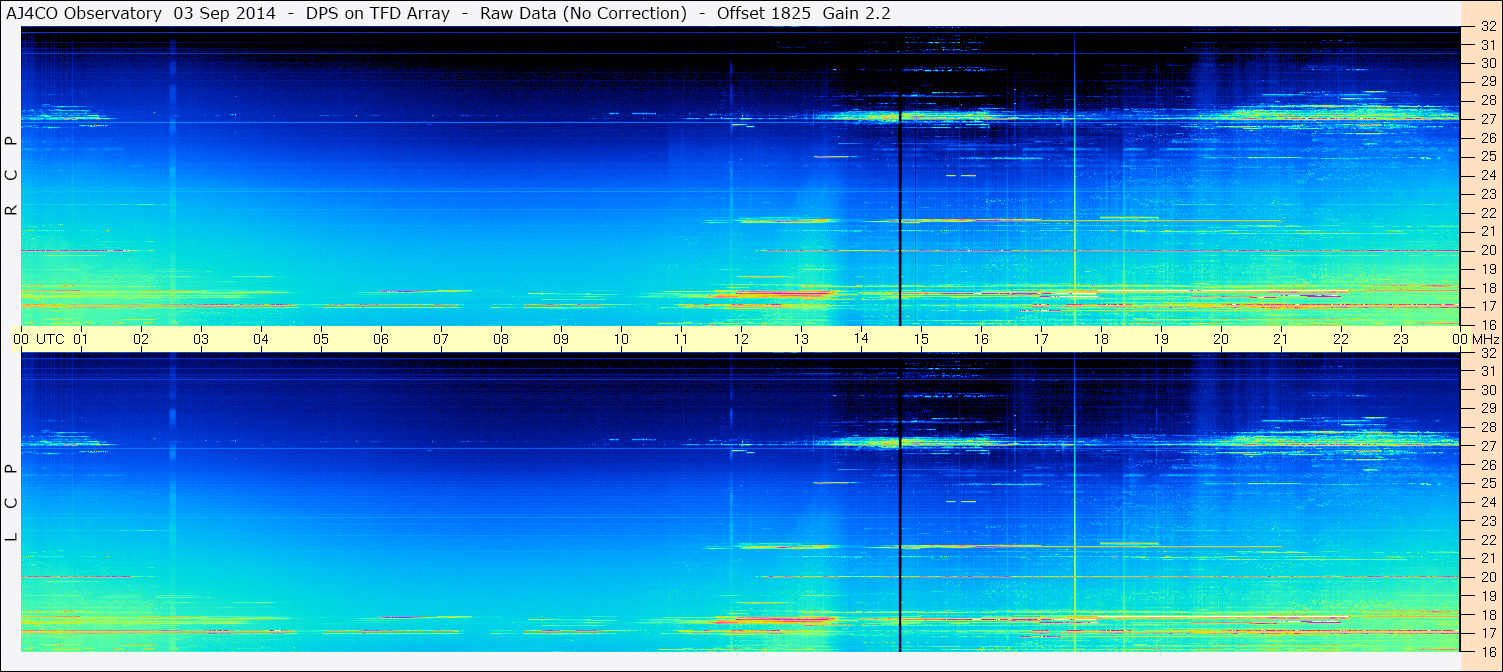Select the '18' UTC hour label on time axis

1101,340
